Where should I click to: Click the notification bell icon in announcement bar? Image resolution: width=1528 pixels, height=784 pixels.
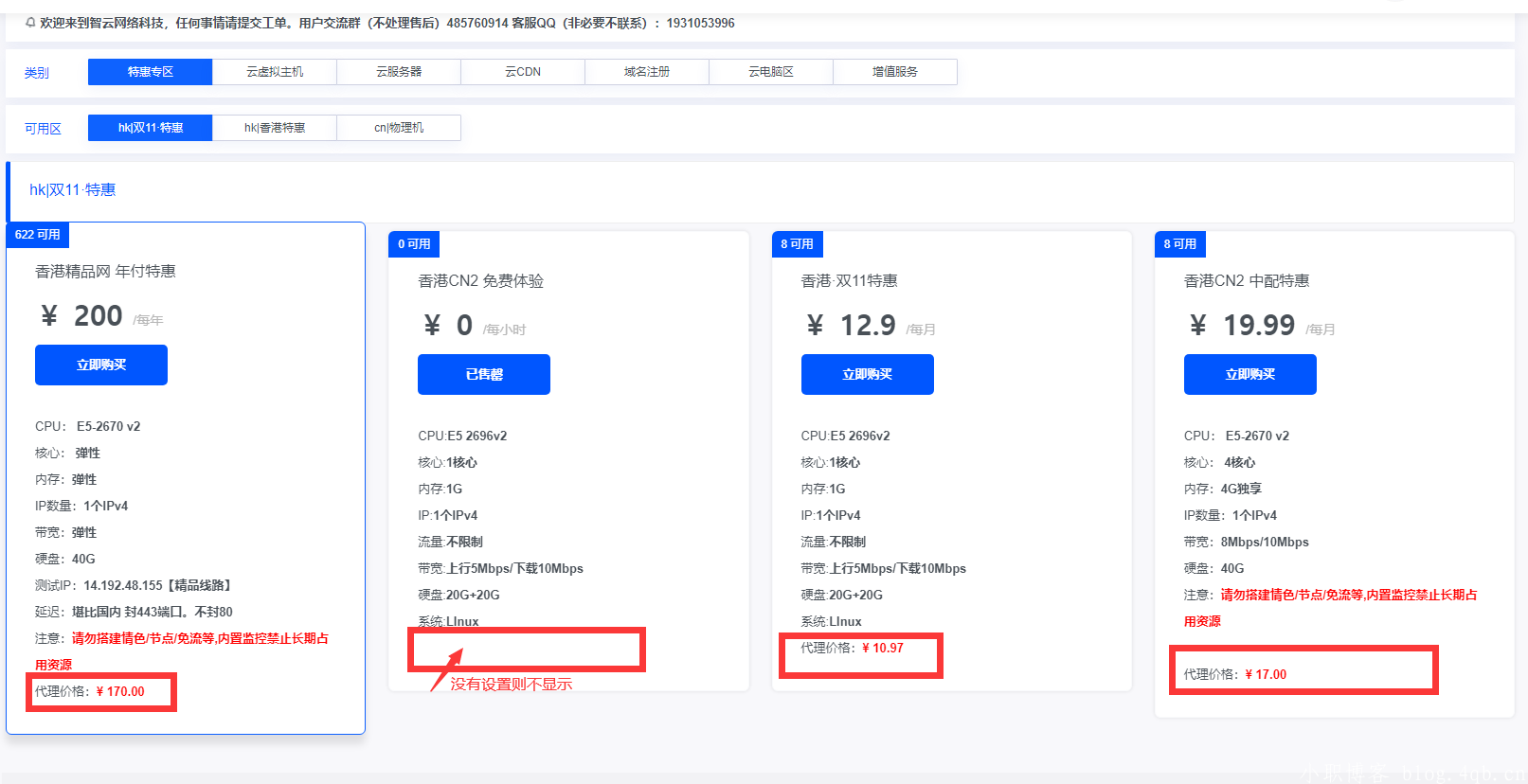tap(30, 23)
